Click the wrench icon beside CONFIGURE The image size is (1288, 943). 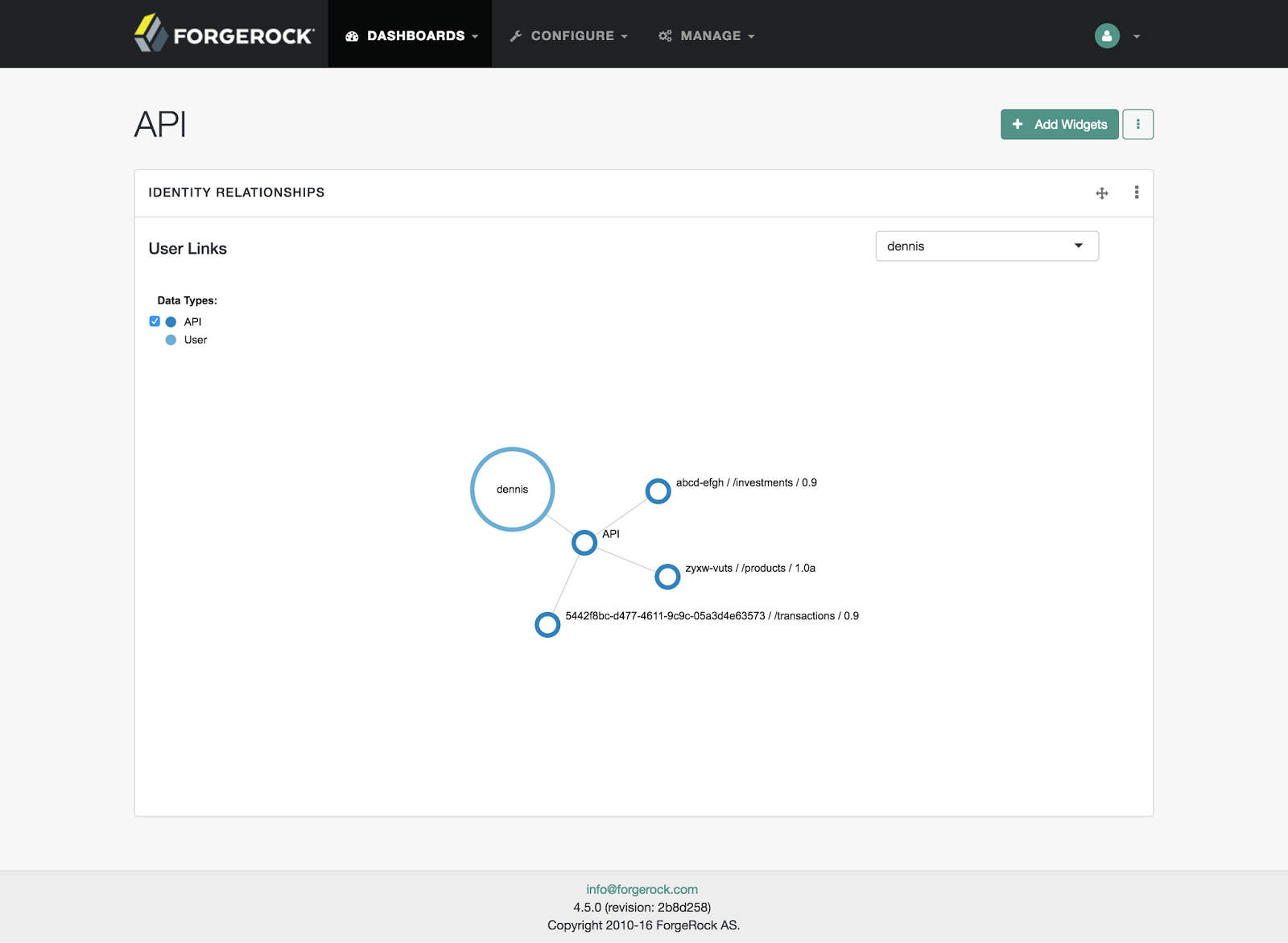[x=514, y=35]
